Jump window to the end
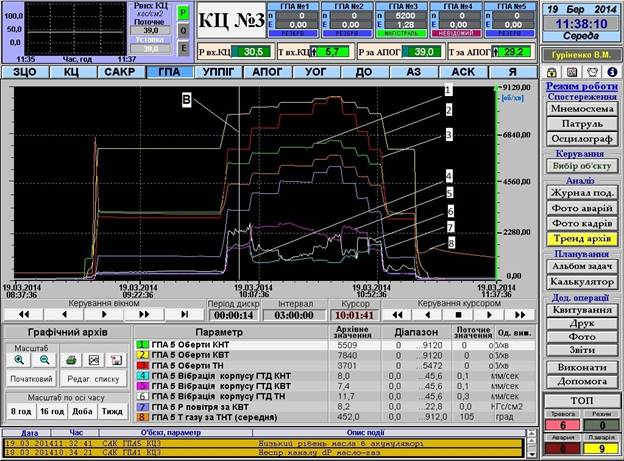 pos(185,314)
